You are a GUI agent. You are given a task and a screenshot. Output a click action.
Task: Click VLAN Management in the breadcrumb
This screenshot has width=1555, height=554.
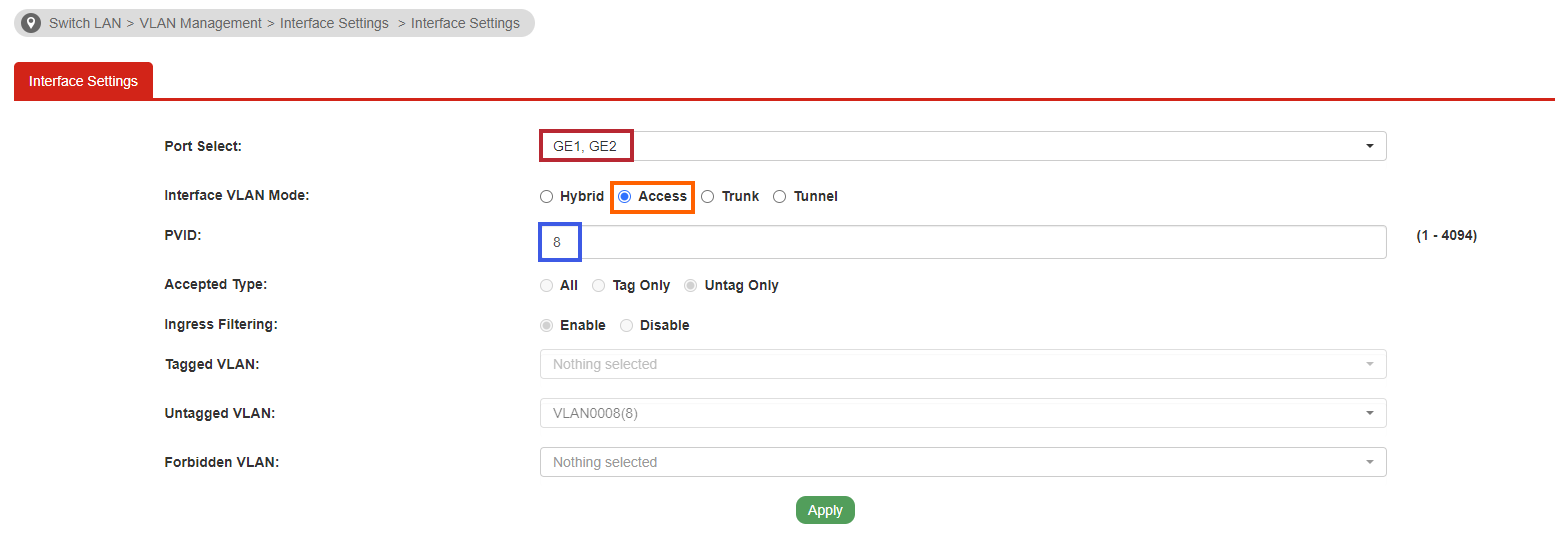tap(200, 23)
